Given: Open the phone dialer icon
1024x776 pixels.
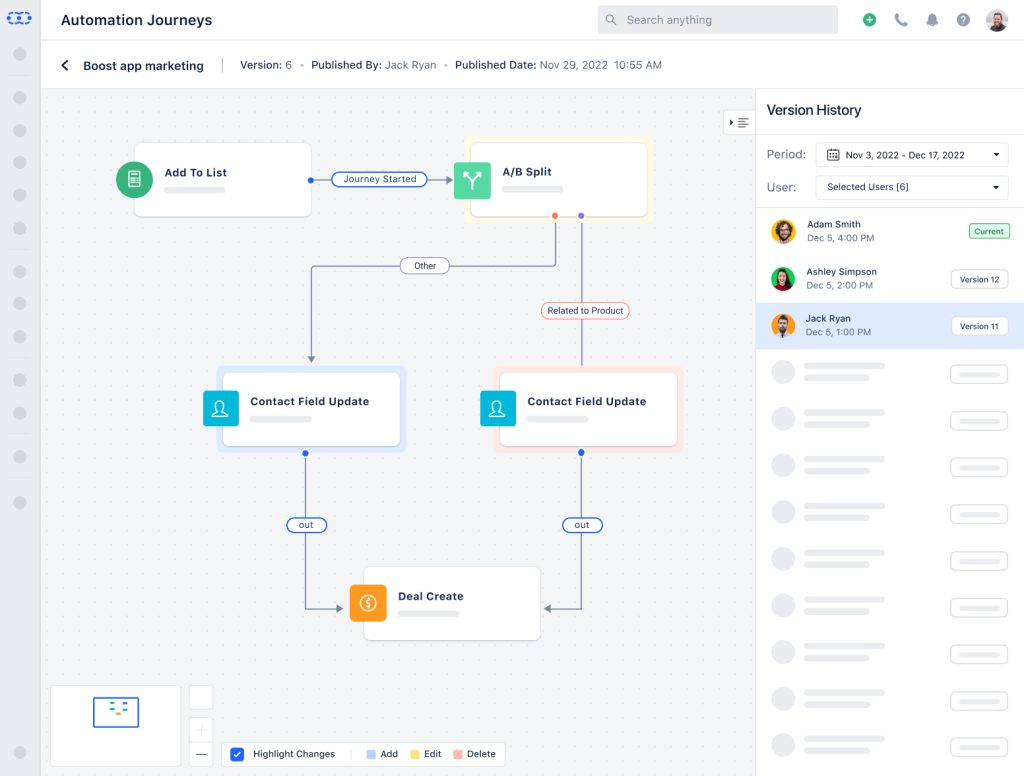Looking at the screenshot, I should [x=901, y=19].
